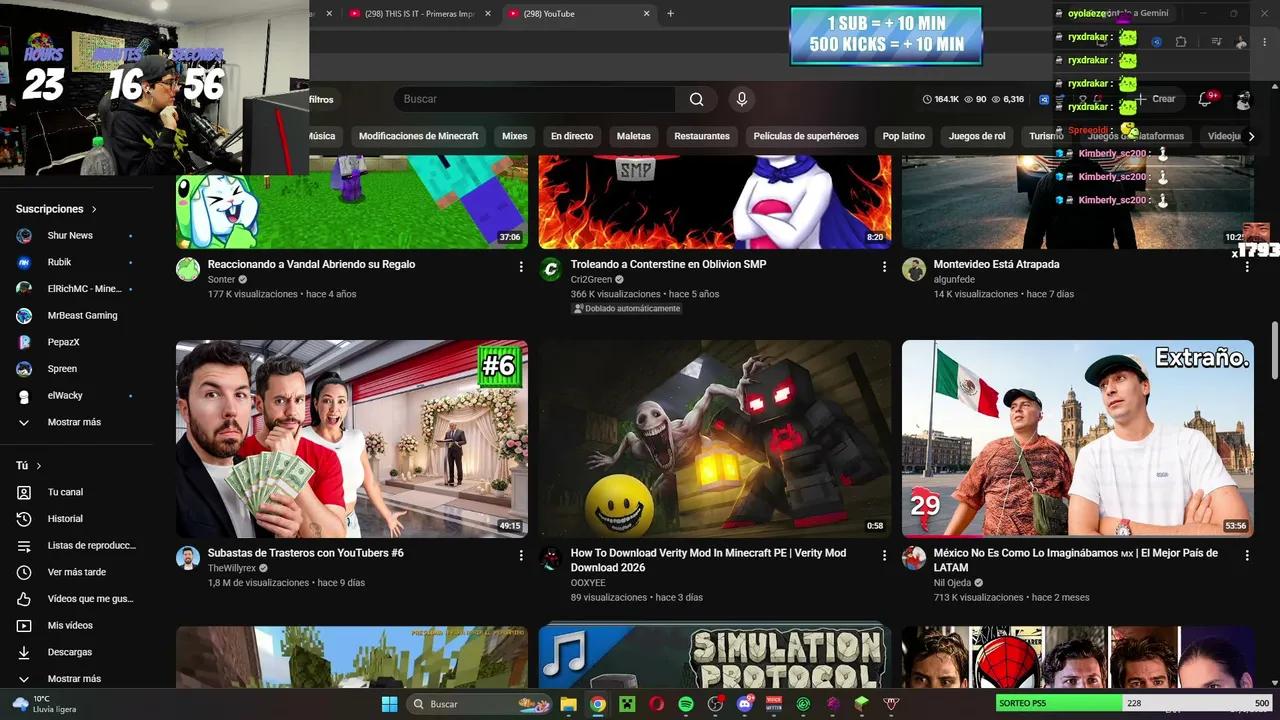Expand Mostrar más under subscriptions
Image resolution: width=1280 pixels, height=720 pixels.
coord(76,422)
